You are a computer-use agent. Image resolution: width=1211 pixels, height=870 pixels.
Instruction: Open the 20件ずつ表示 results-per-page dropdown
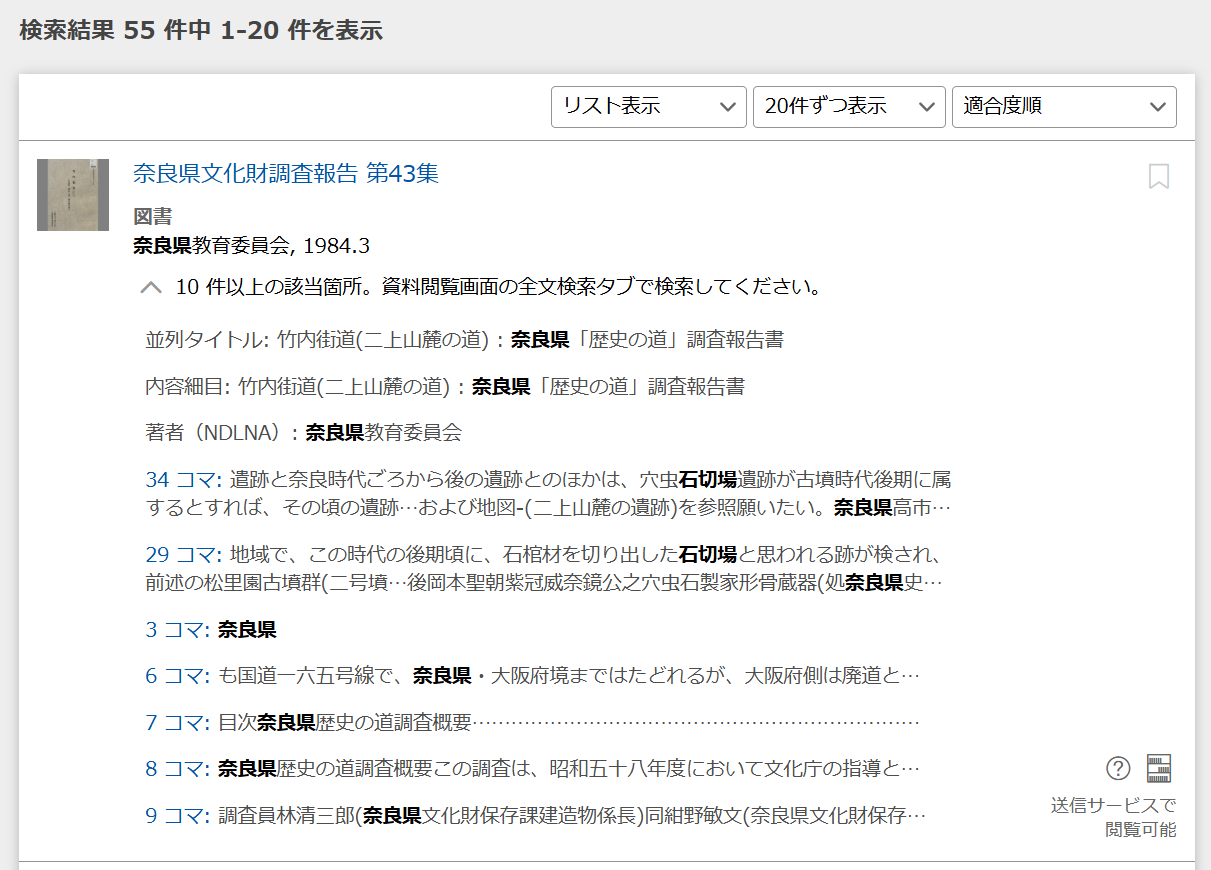pyautogui.click(x=848, y=107)
